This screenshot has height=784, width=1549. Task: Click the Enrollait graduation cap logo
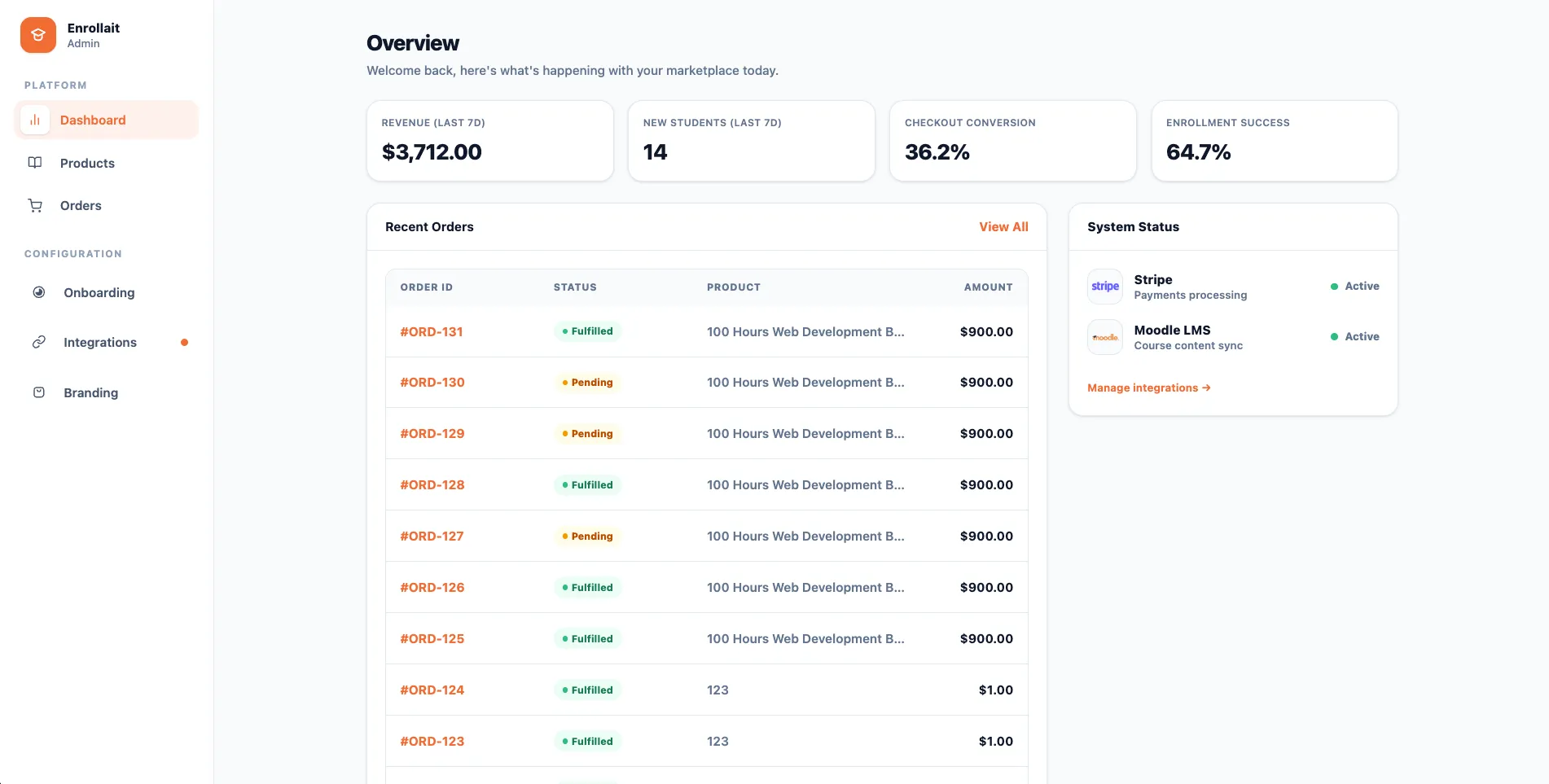tap(37, 35)
